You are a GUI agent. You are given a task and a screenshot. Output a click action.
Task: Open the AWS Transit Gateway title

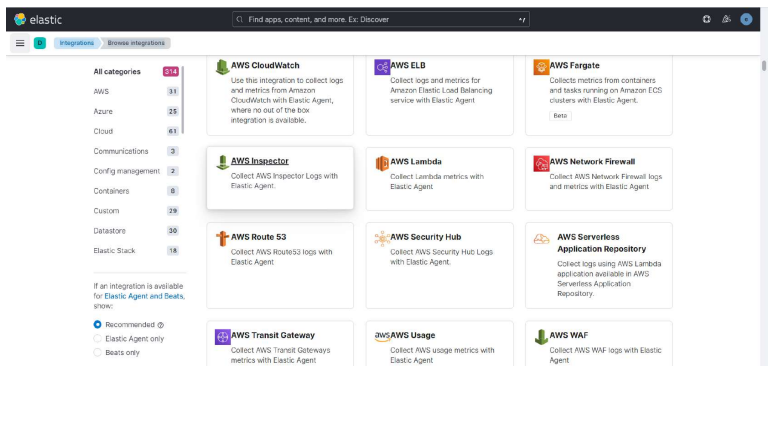(273, 335)
